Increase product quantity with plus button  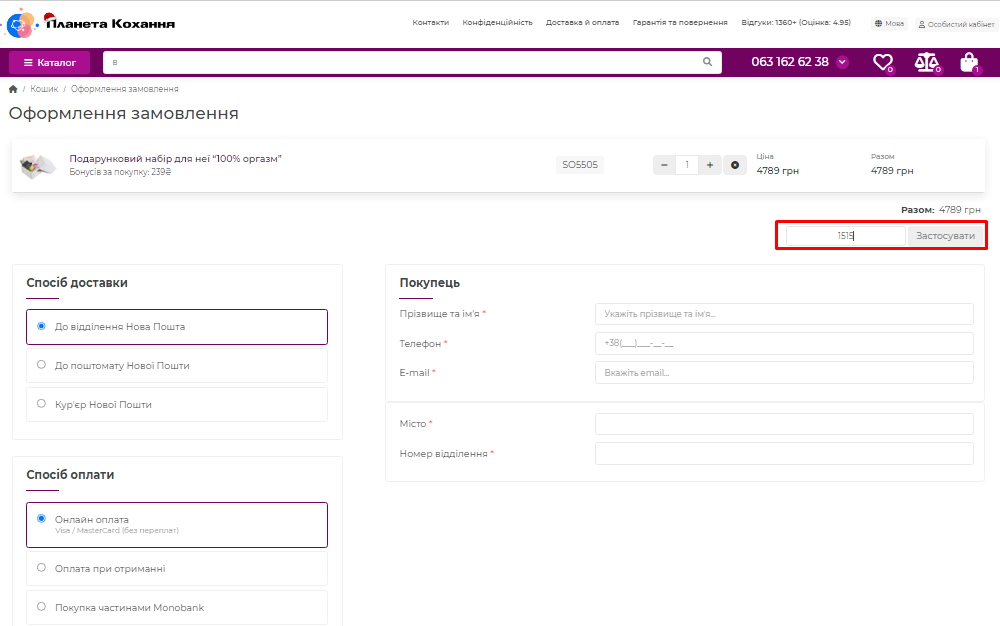click(709, 165)
